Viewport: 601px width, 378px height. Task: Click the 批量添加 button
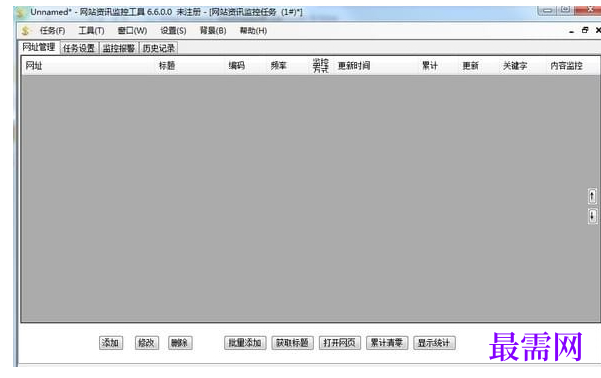coord(245,343)
